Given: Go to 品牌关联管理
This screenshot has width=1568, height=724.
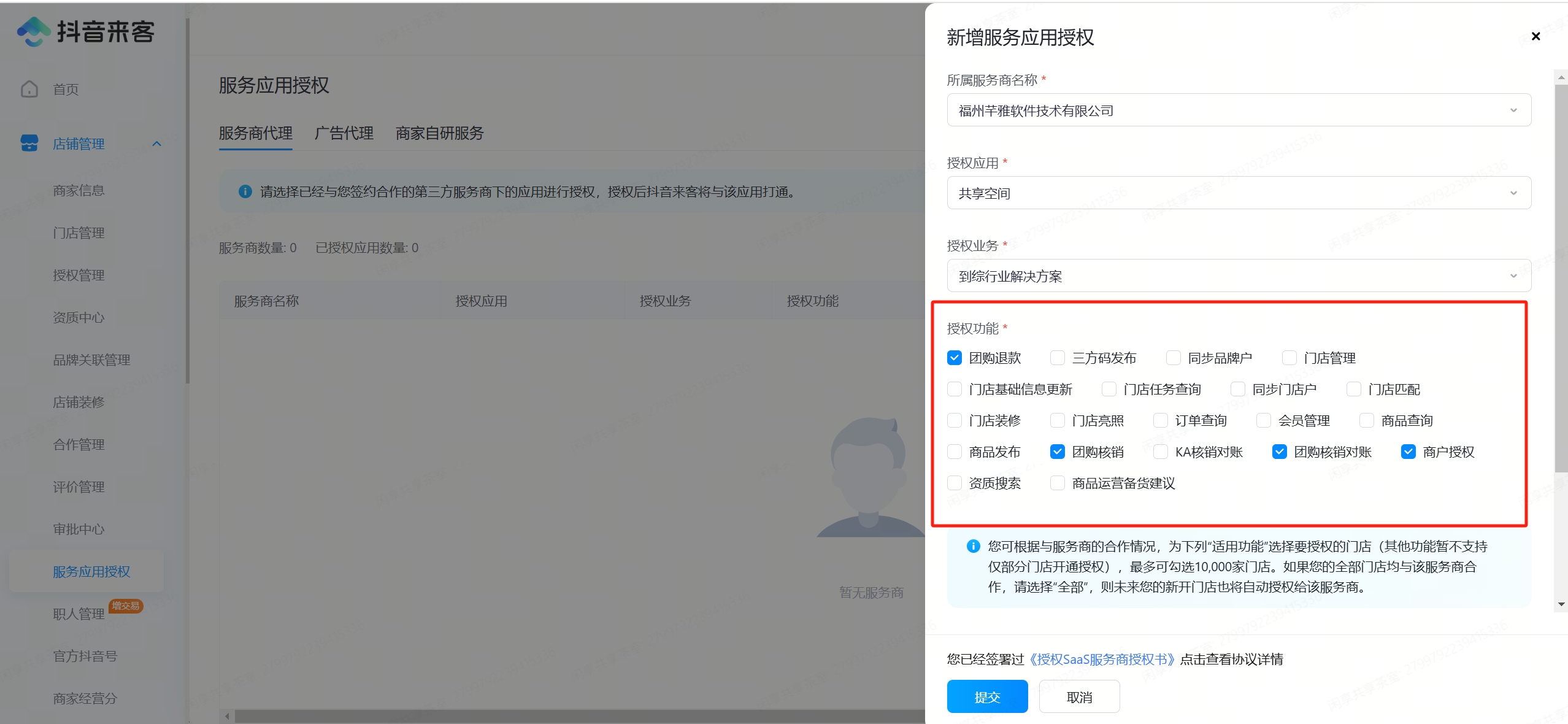Looking at the screenshot, I should (91, 360).
